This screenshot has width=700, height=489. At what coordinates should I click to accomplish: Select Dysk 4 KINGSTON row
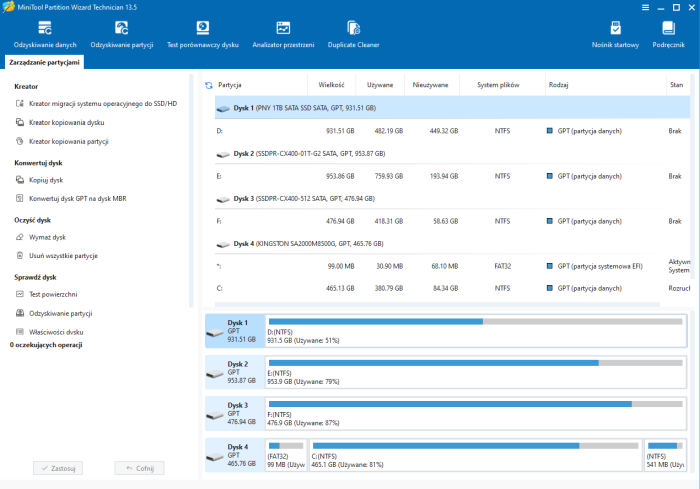tap(452, 244)
